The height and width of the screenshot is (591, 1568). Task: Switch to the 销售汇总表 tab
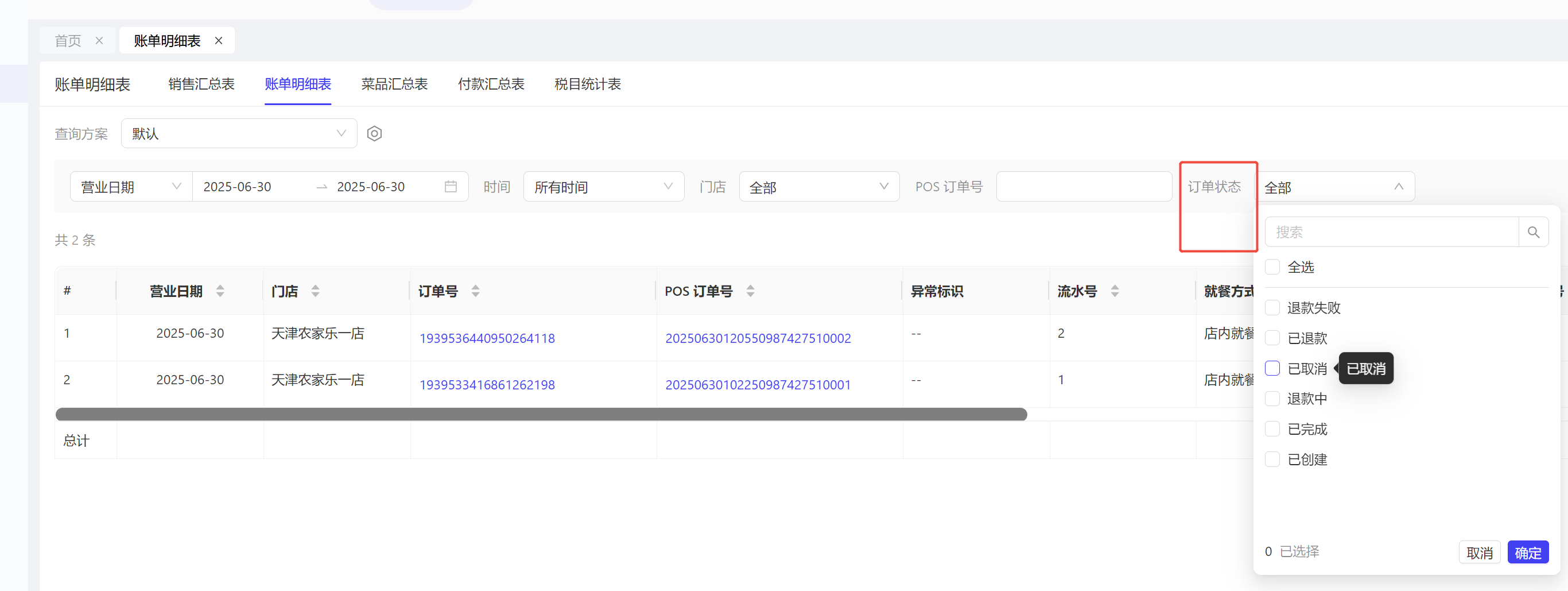(201, 84)
